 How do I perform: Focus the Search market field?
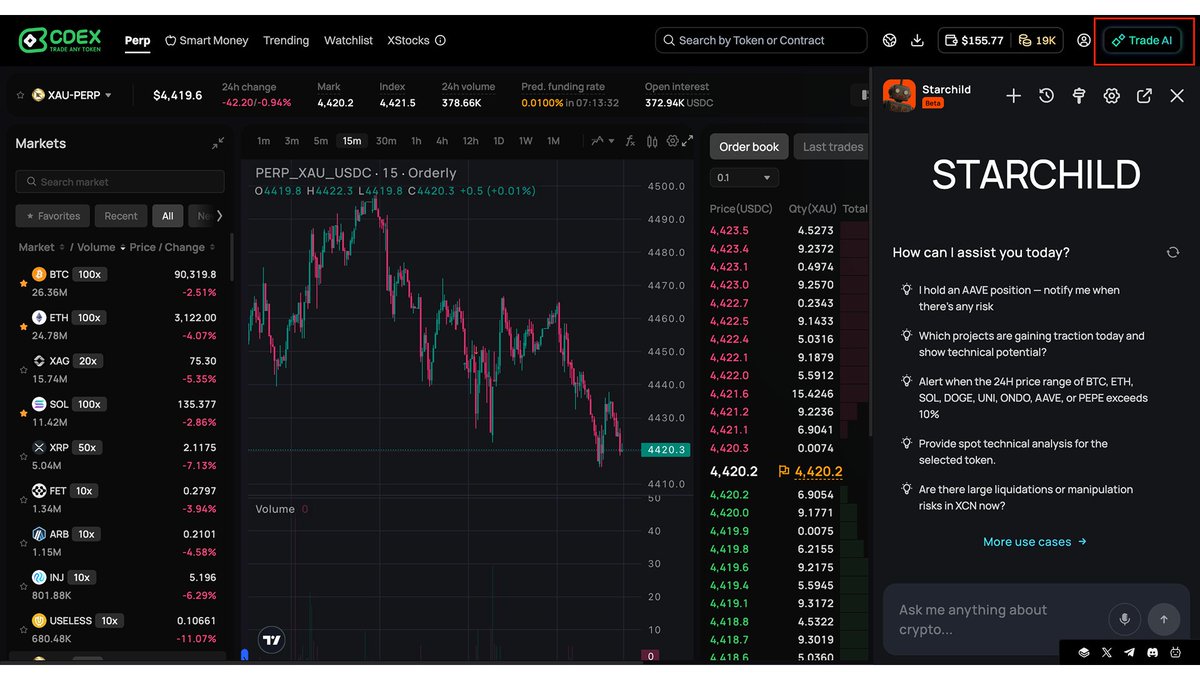click(120, 182)
